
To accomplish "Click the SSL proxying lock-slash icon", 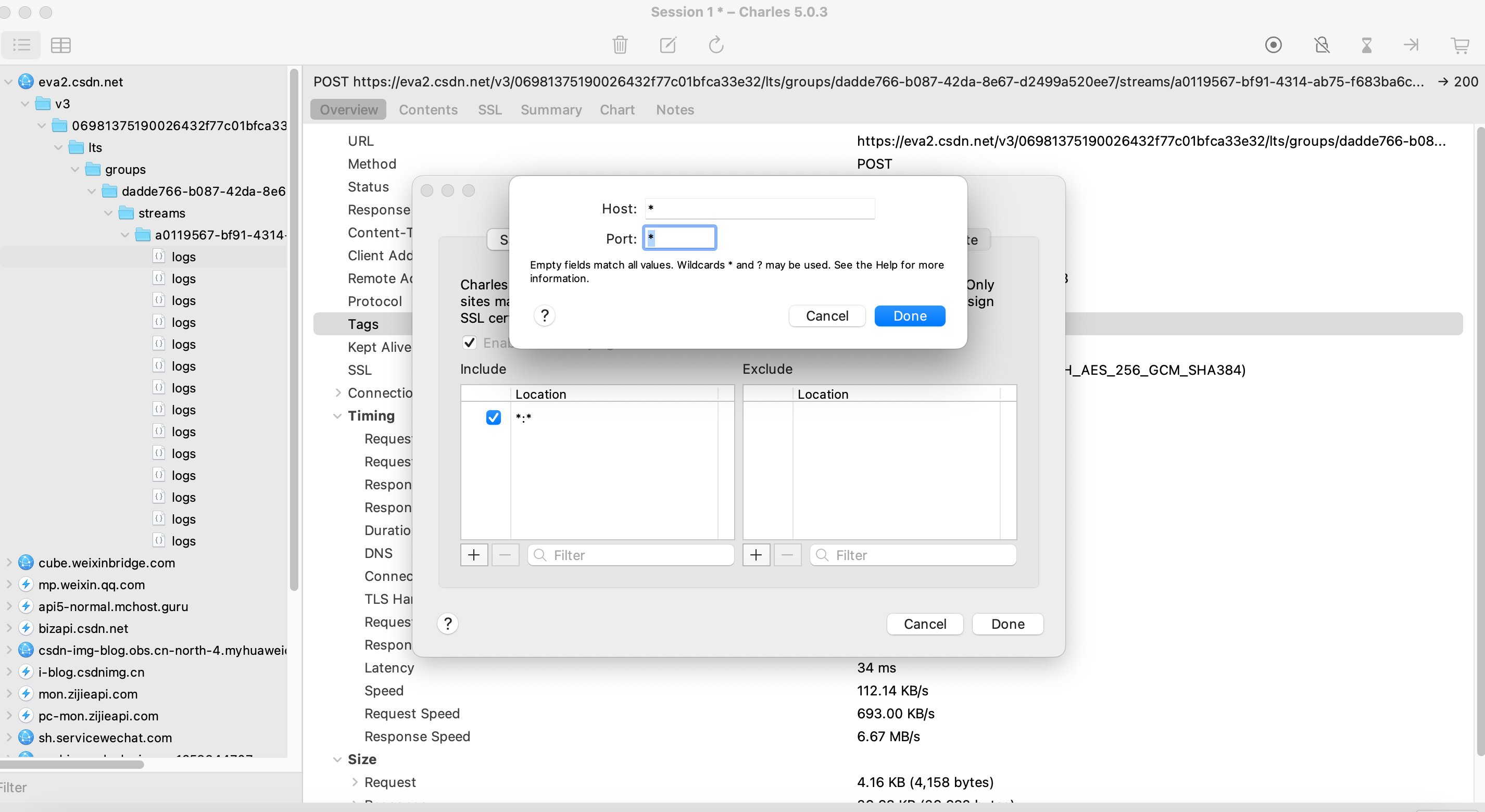I will (1322, 44).
